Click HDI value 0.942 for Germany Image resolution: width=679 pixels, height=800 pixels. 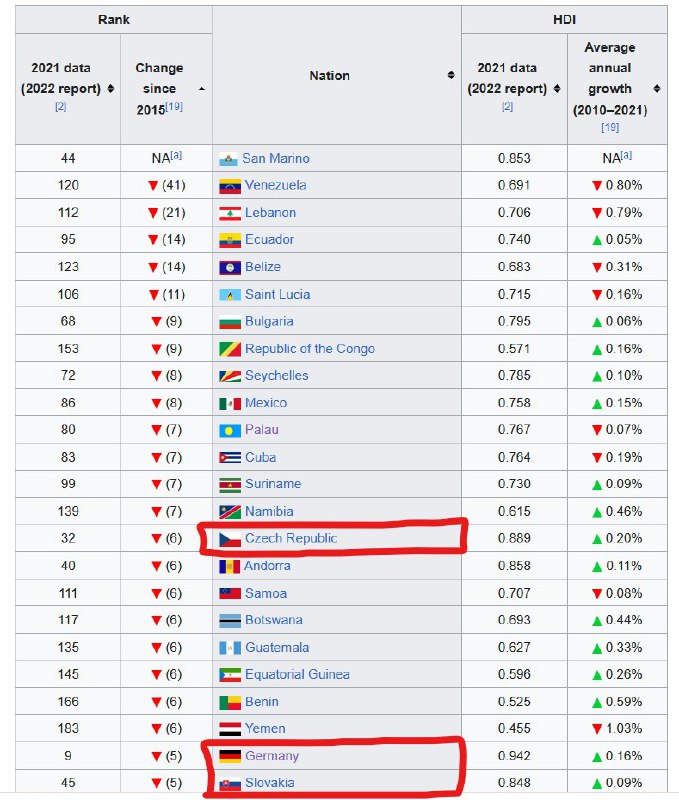coord(514,756)
